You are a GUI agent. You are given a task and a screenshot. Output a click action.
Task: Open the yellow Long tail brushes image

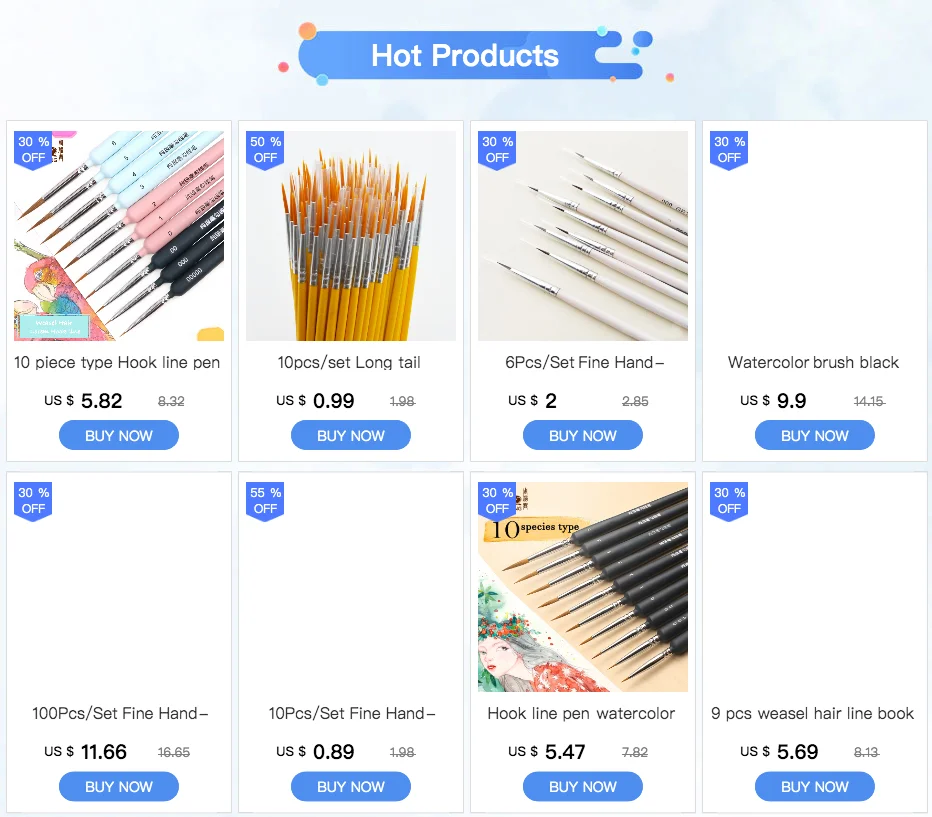tap(351, 236)
